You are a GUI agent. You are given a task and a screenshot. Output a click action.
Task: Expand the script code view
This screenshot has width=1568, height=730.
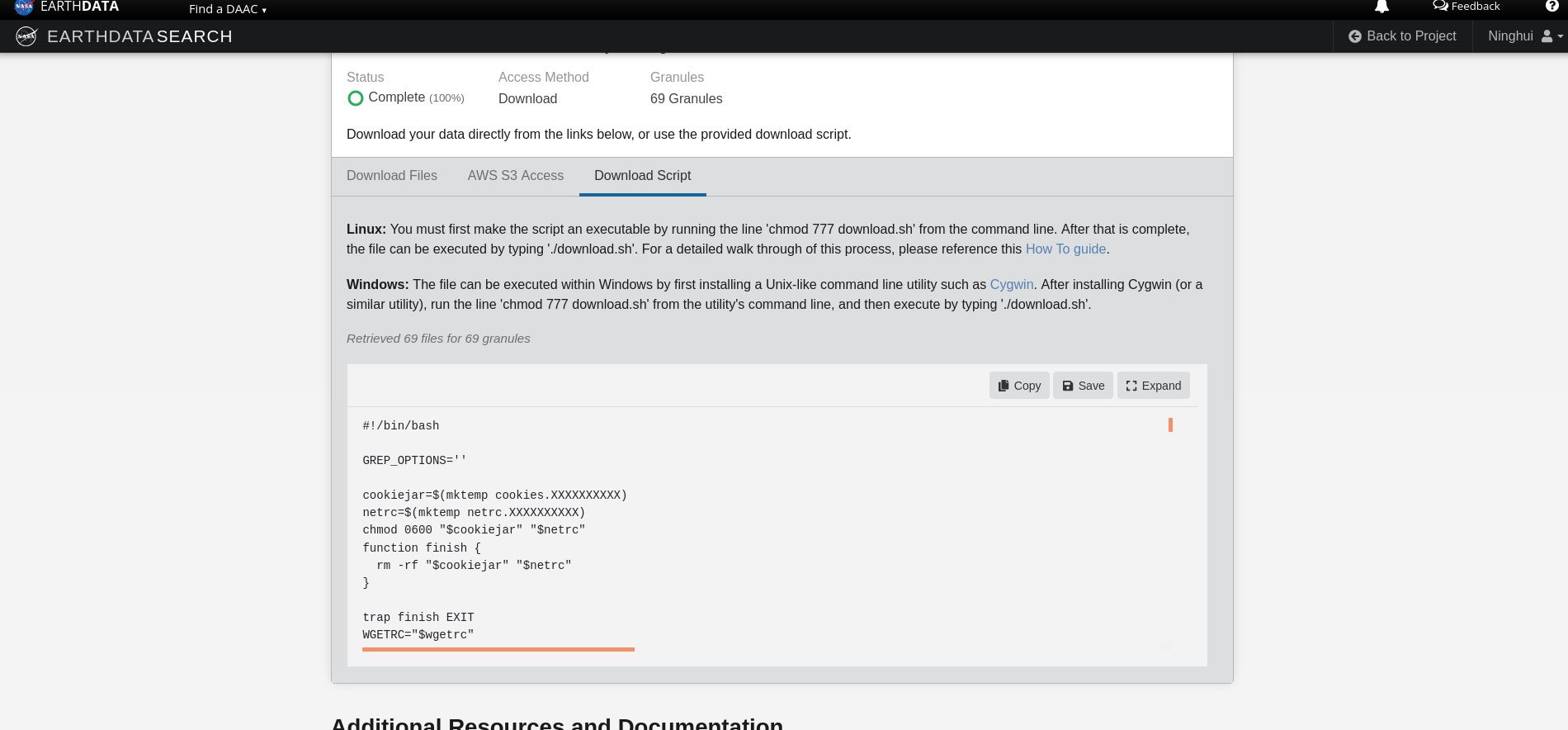tap(1153, 386)
